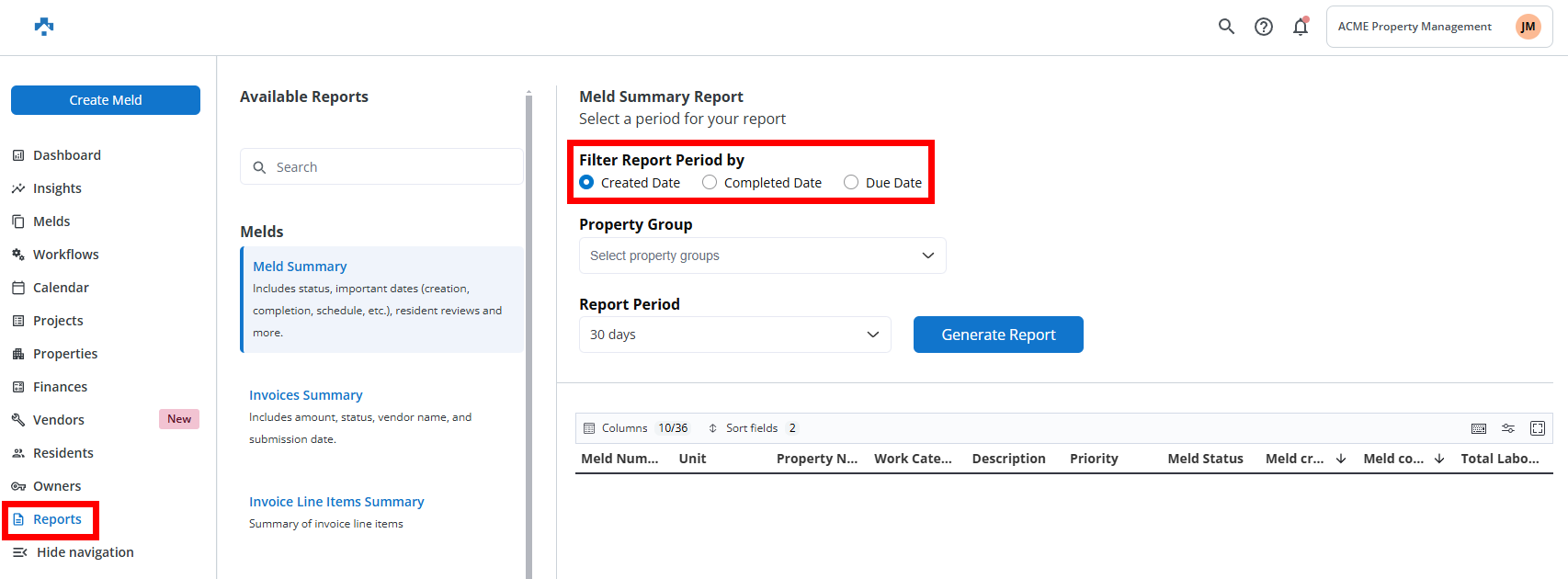Click the help question mark icon
Screen dimensions: 1568x579
(x=1264, y=27)
